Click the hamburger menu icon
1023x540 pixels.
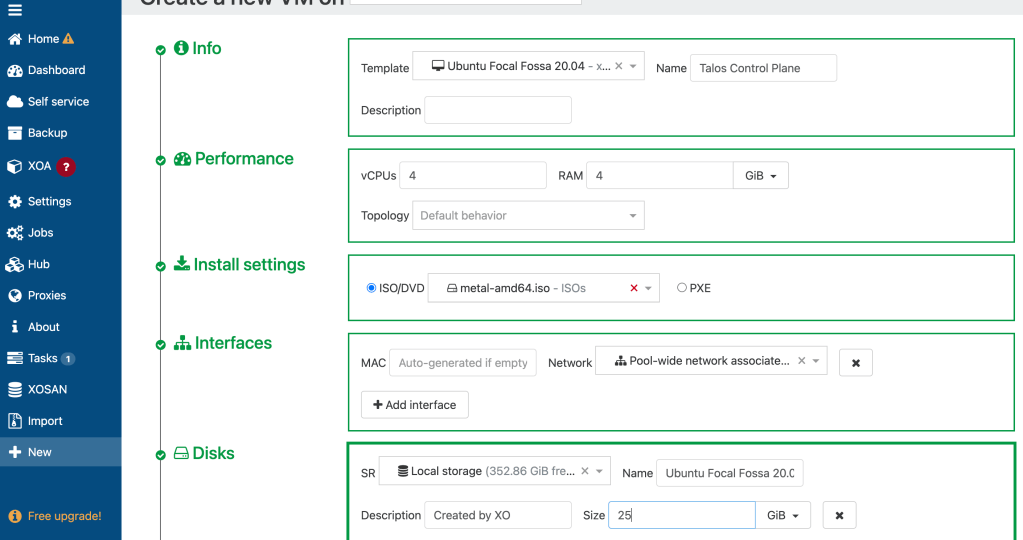click(15, 10)
